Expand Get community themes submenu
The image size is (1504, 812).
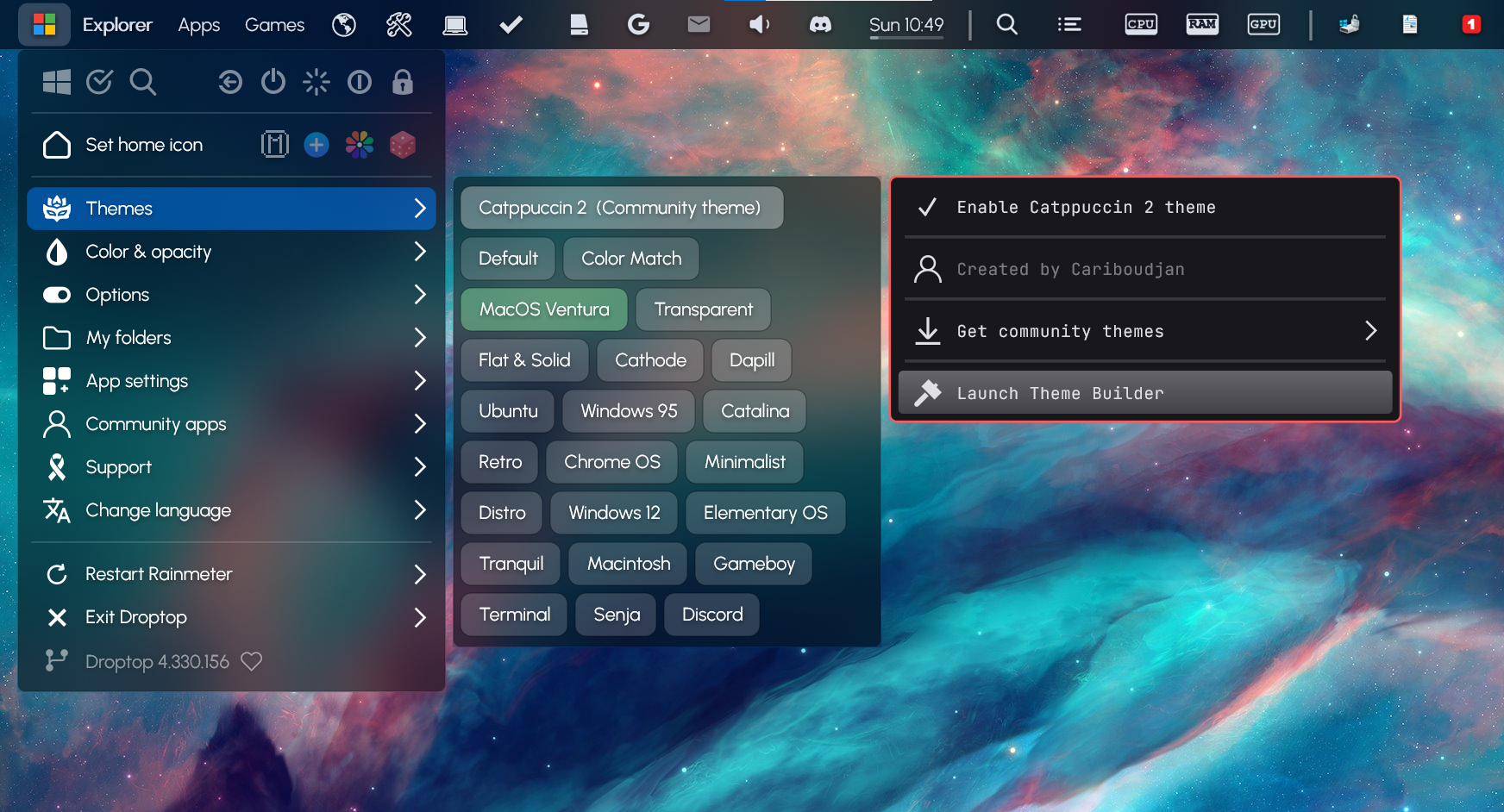[x=1370, y=331]
